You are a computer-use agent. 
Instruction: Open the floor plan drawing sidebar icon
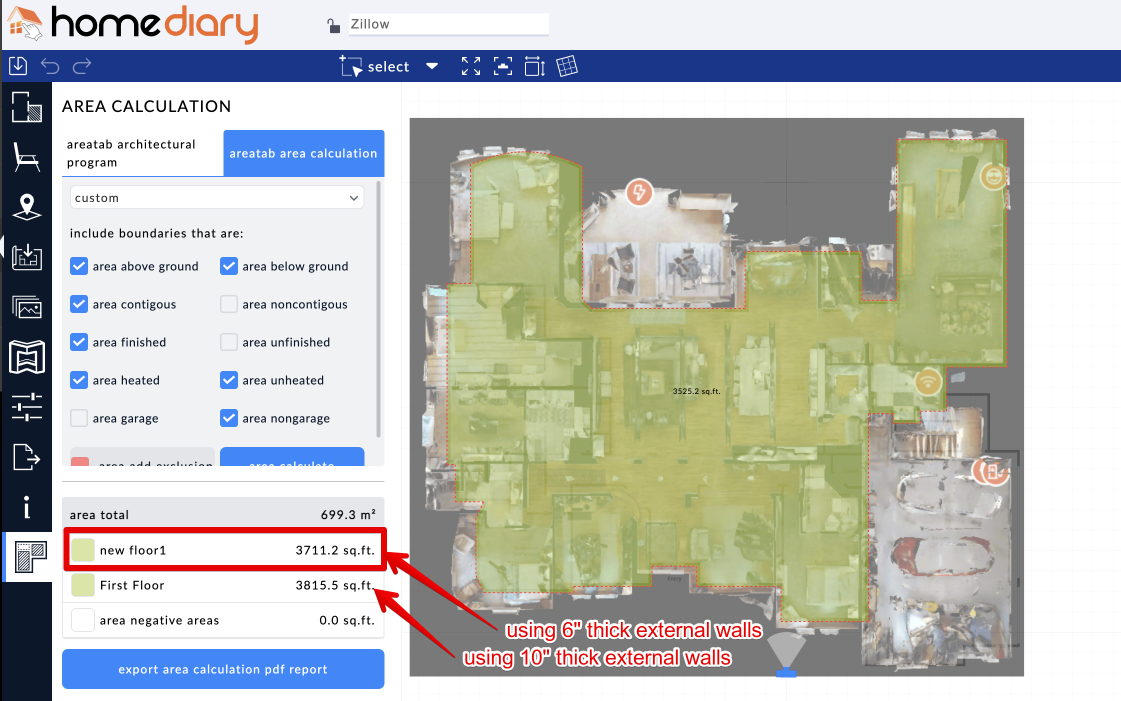26,107
